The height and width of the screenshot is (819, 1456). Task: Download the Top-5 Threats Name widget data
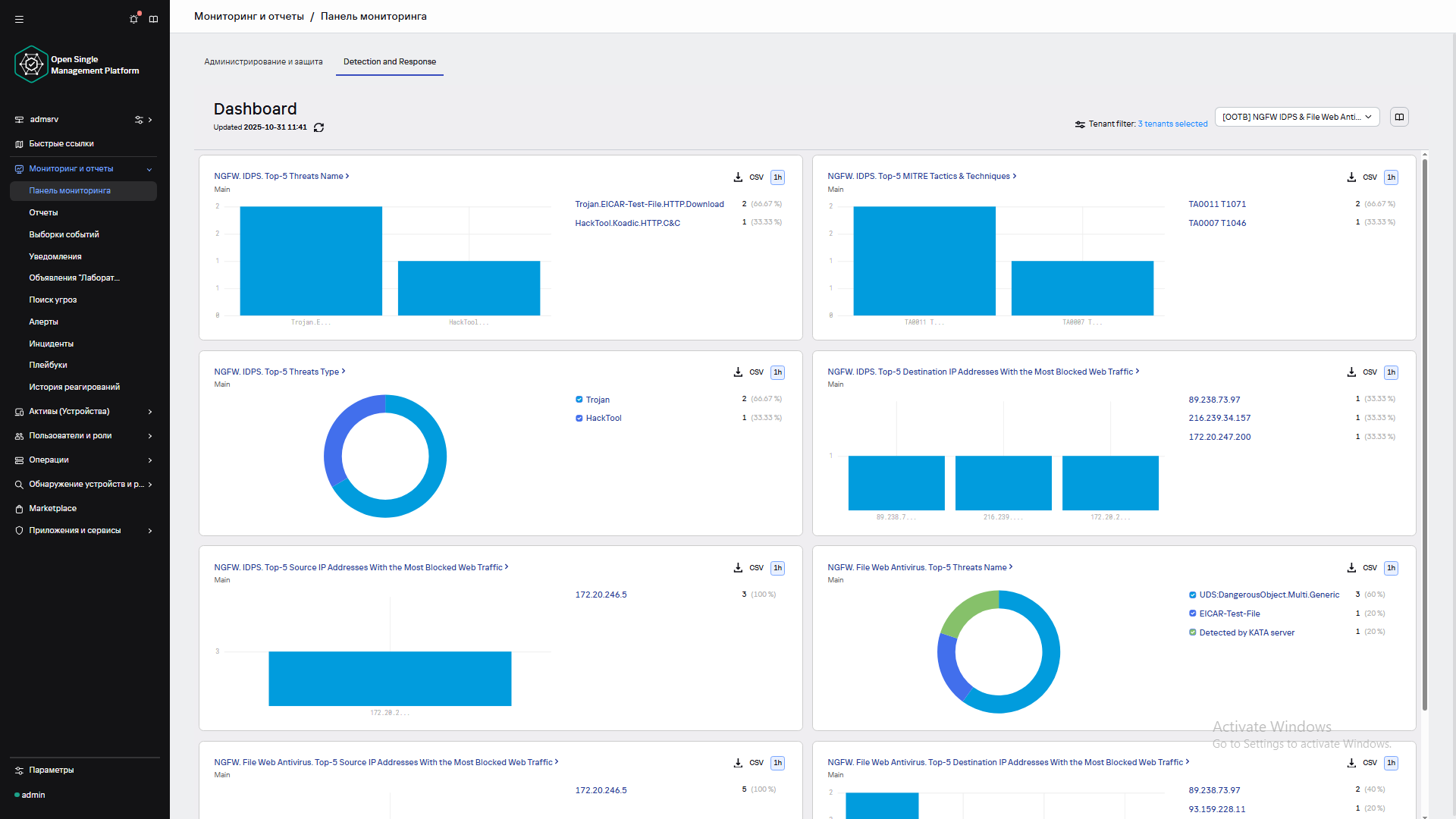click(738, 177)
